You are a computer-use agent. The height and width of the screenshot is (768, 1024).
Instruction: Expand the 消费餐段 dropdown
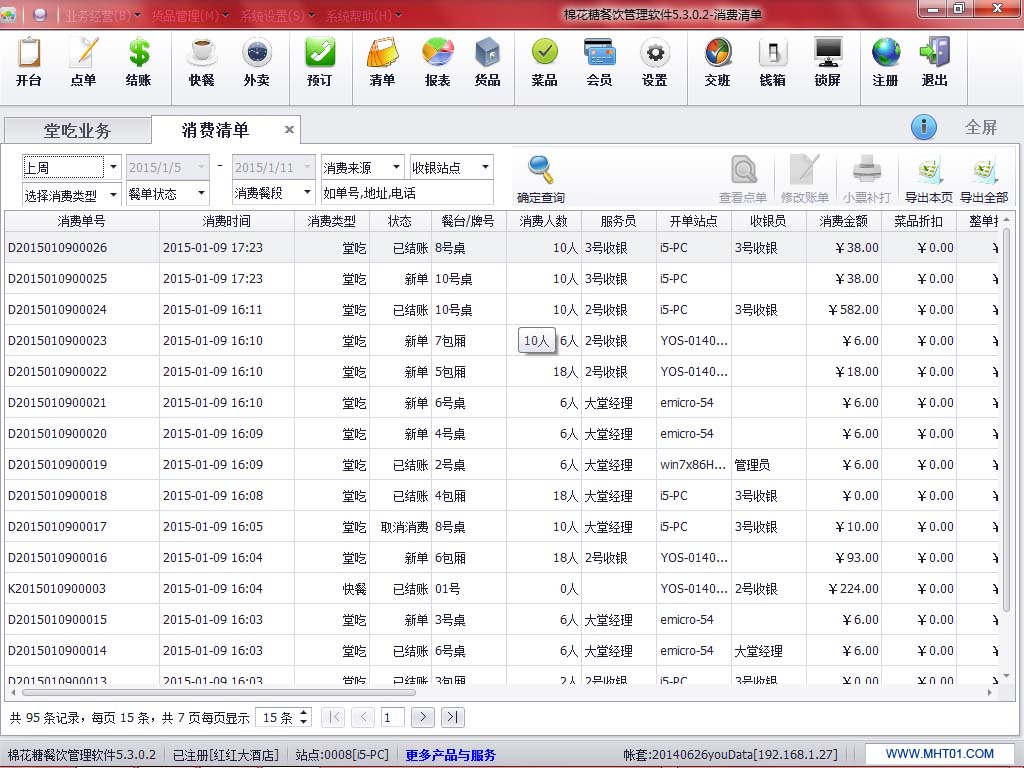307,193
